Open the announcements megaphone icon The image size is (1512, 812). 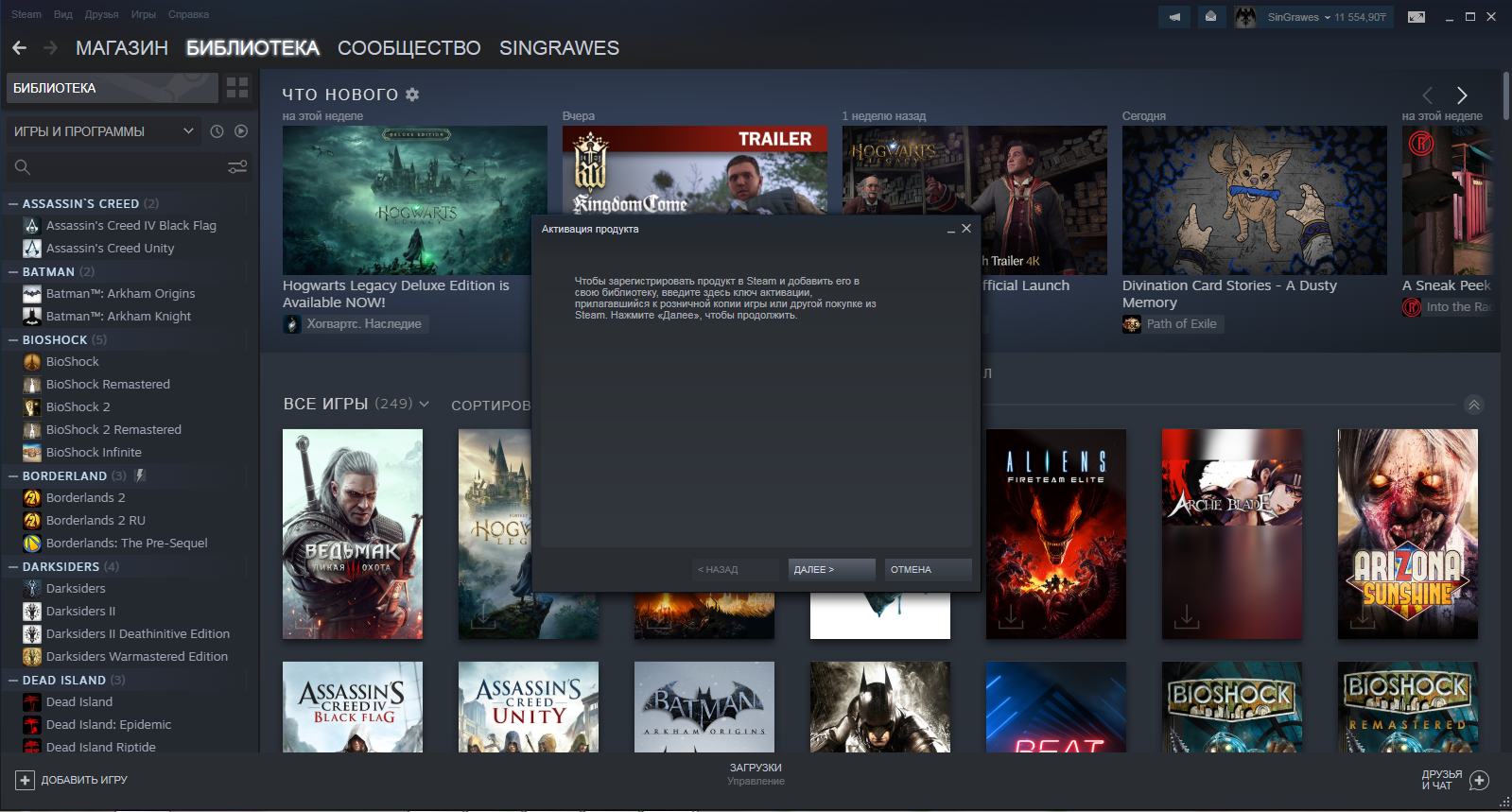click(x=1174, y=17)
